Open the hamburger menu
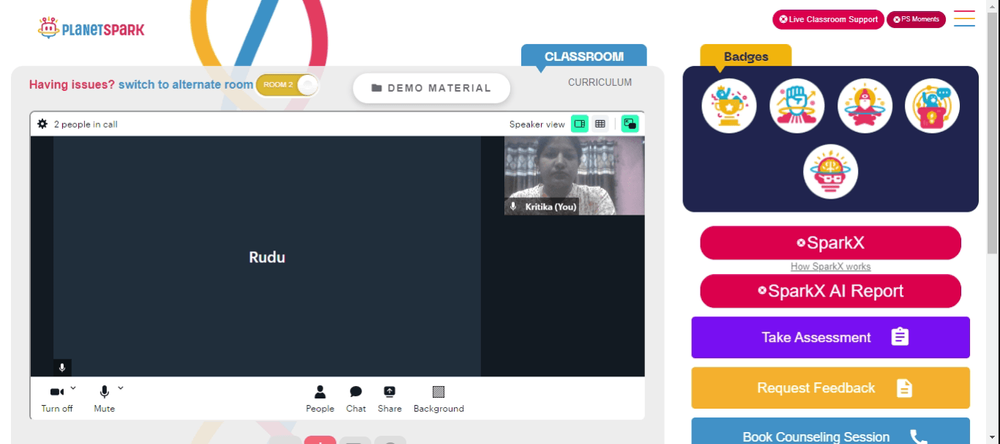 (x=964, y=18)
